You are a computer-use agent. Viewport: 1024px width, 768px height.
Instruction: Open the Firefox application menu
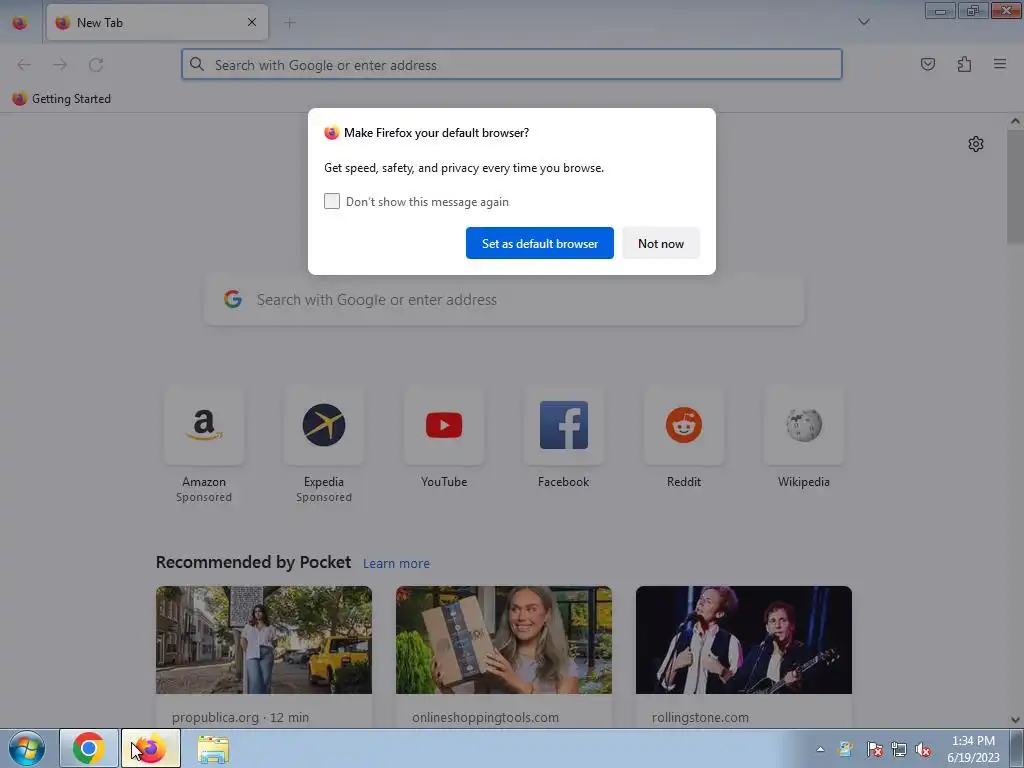[999, 64]
